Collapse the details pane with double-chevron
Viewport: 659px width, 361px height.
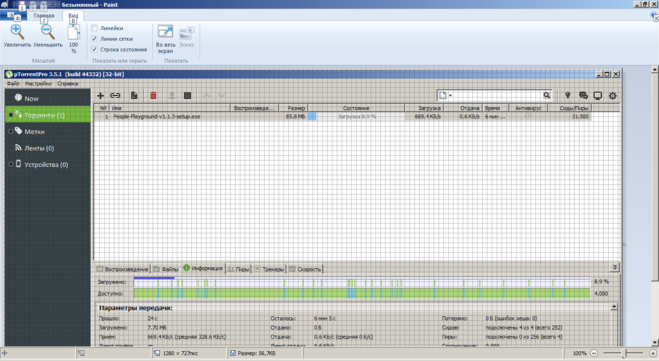click(x=614, y=267)
